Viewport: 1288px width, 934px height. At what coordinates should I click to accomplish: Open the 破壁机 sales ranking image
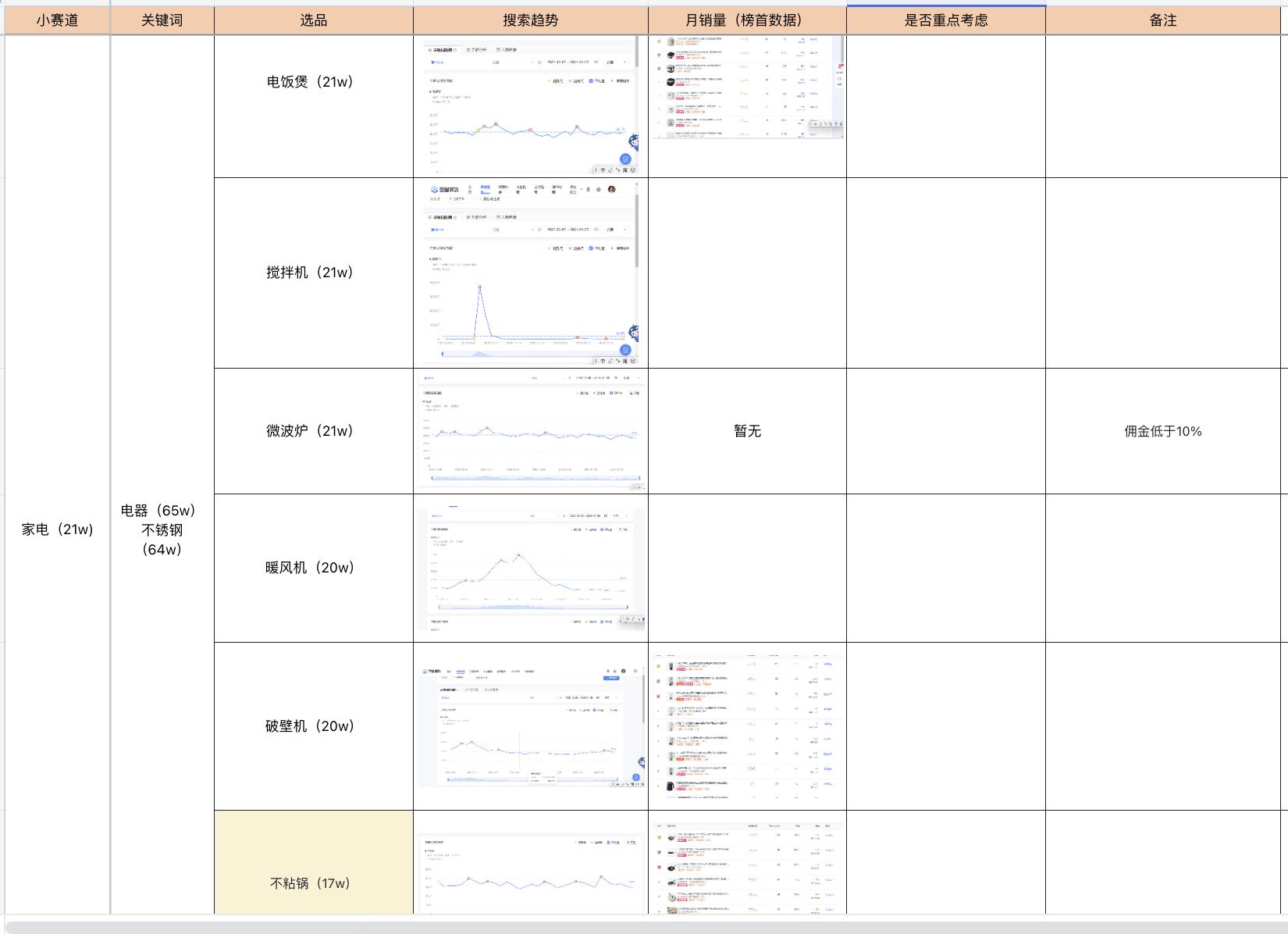coord(747,726)
